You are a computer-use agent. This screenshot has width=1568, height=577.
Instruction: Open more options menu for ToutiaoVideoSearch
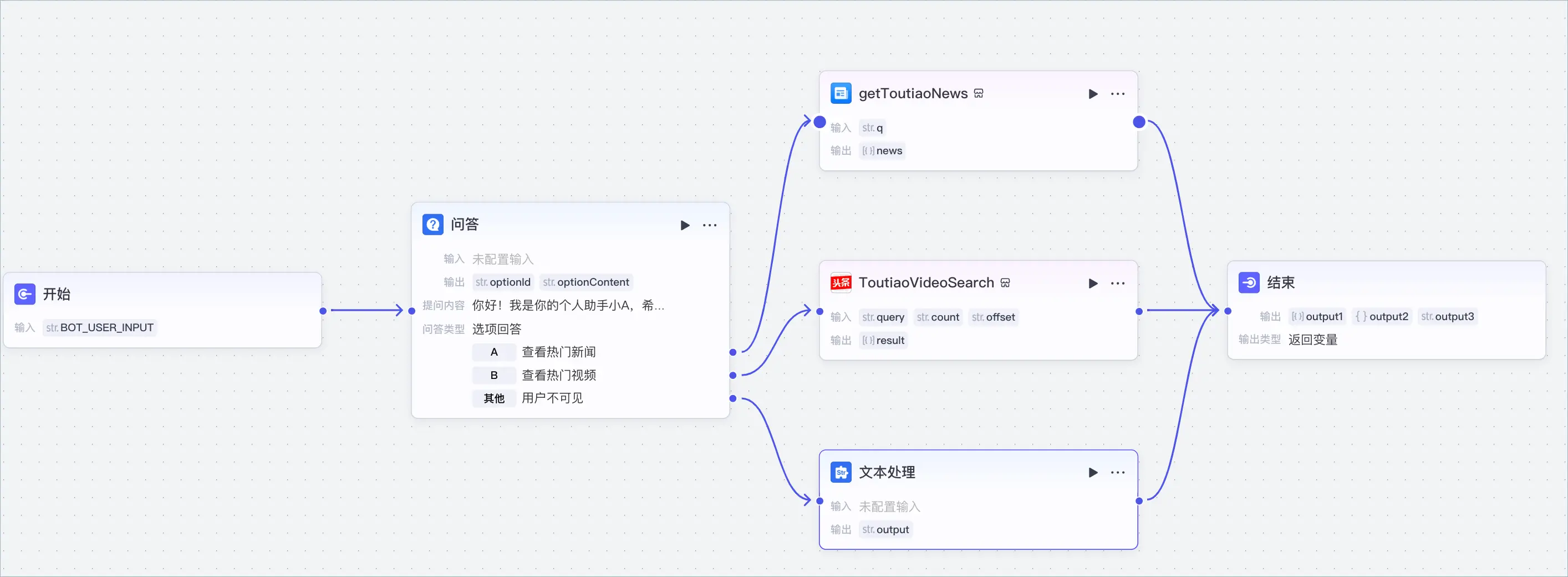[1118, 284]
